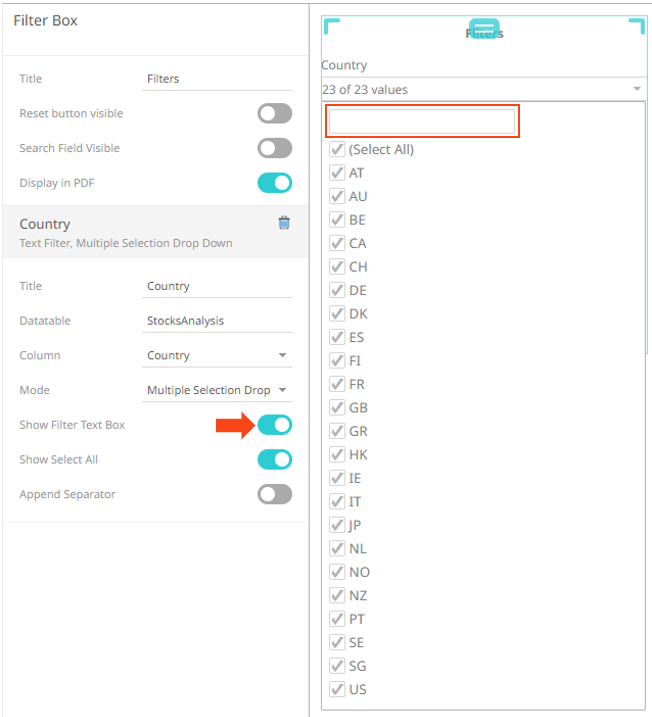Screen dimensions: 652x717
Task: Disable the Display in PDF toggle
Action: pos(274,183)
